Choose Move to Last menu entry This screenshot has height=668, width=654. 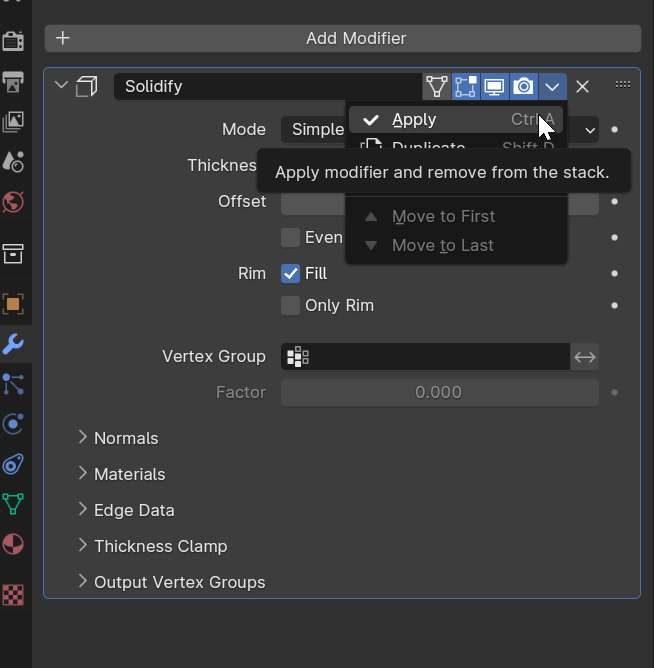point(456,245)
